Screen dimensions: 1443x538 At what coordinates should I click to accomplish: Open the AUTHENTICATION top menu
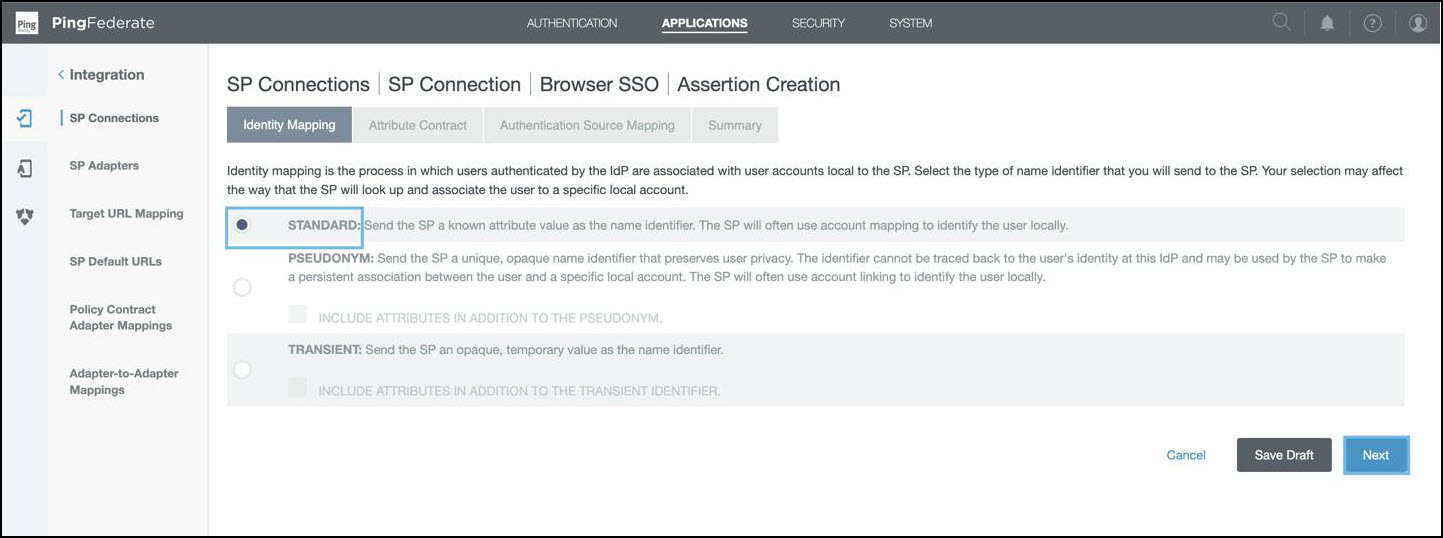pyautogui.click(x=571, y=23)
